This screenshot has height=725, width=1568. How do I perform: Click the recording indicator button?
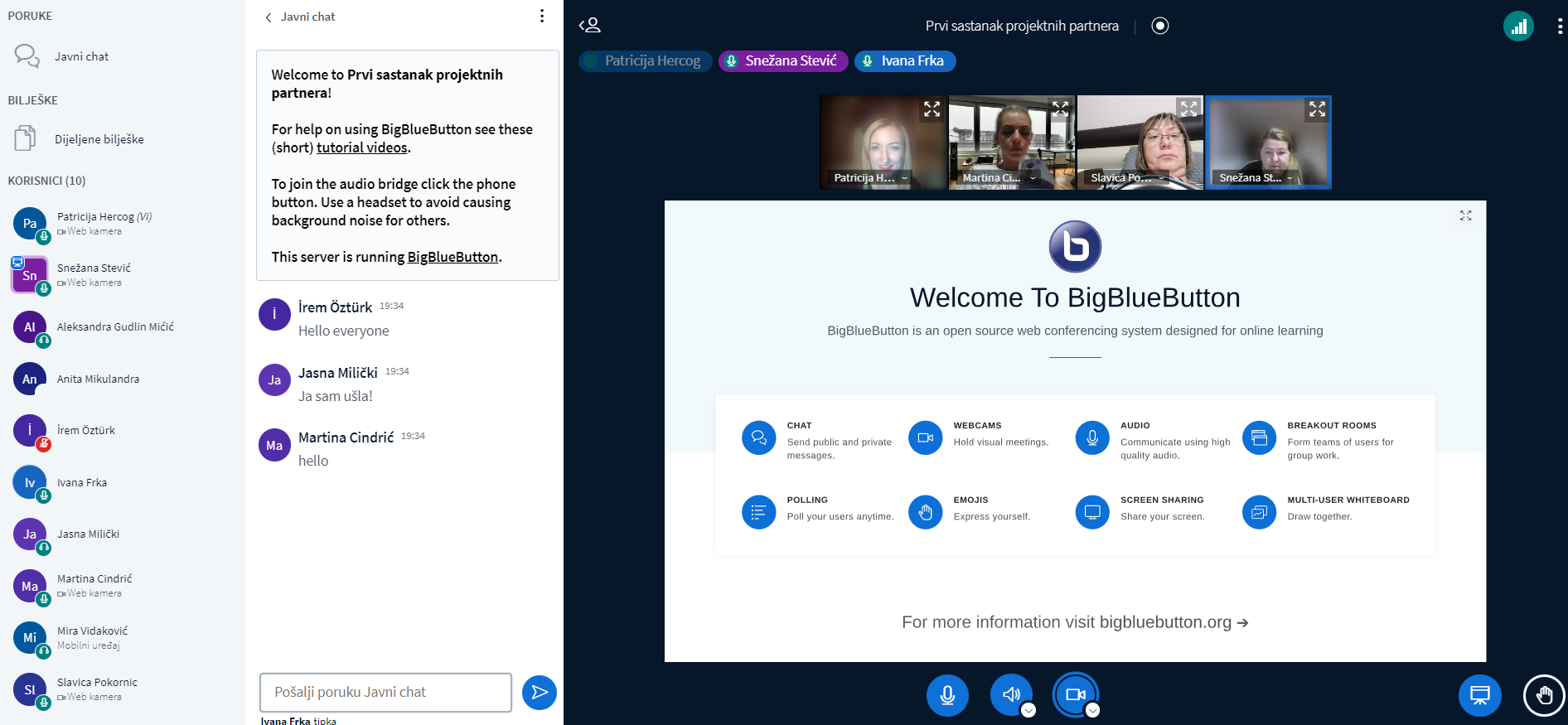(1160, 26)
